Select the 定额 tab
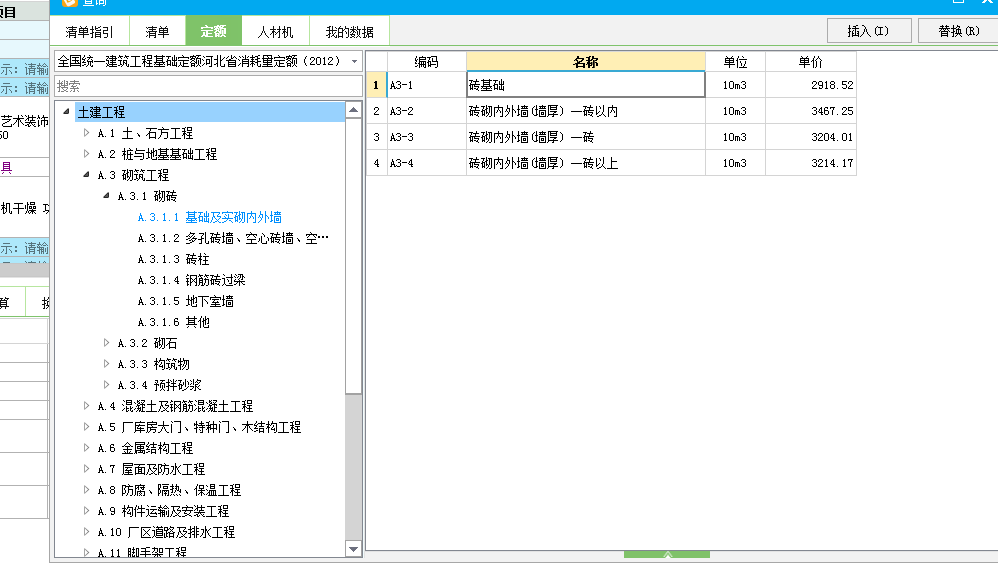 pyautogui.click(x=213, y=31)
